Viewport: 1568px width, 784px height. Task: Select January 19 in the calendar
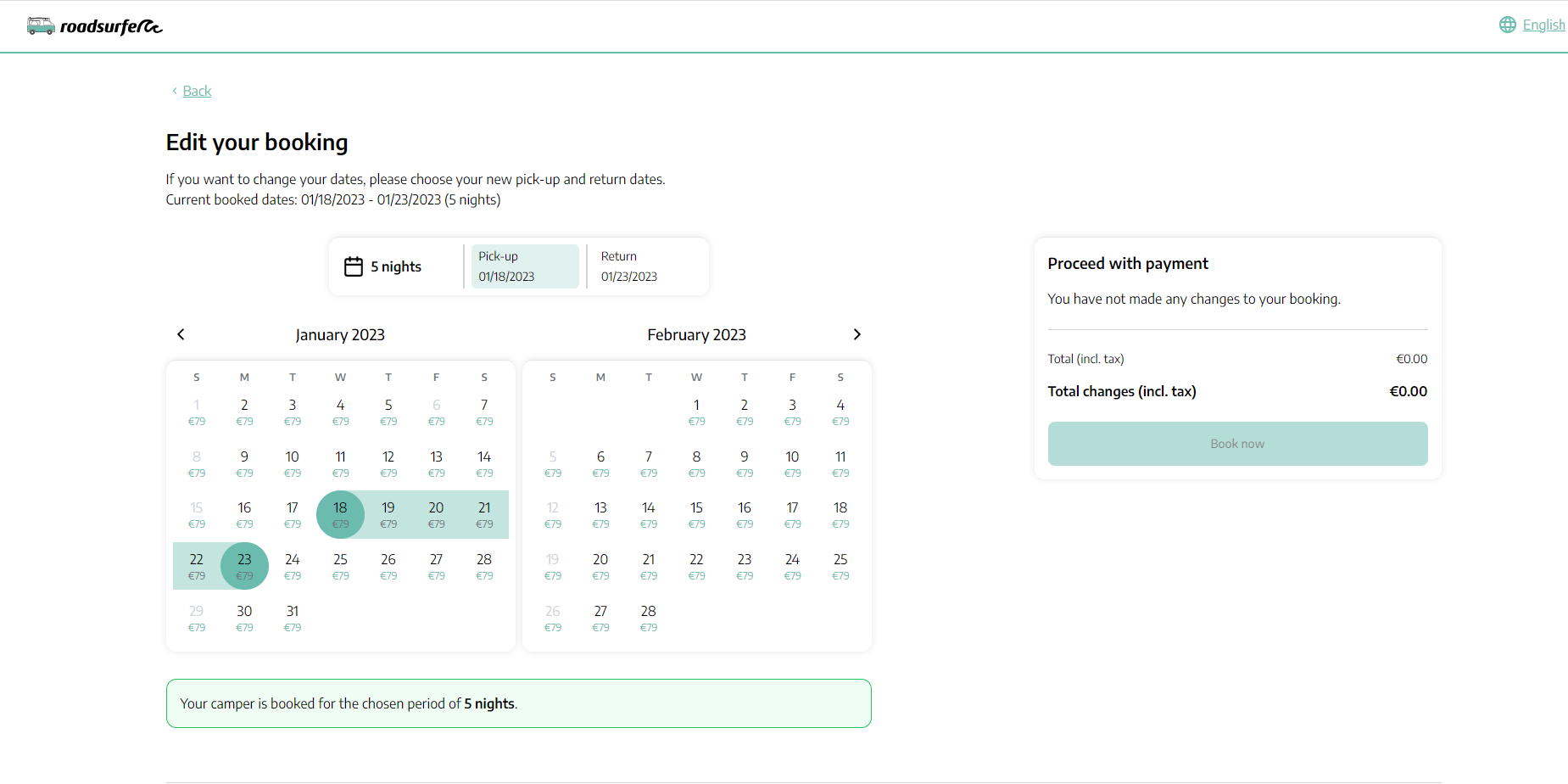point(388,514)
